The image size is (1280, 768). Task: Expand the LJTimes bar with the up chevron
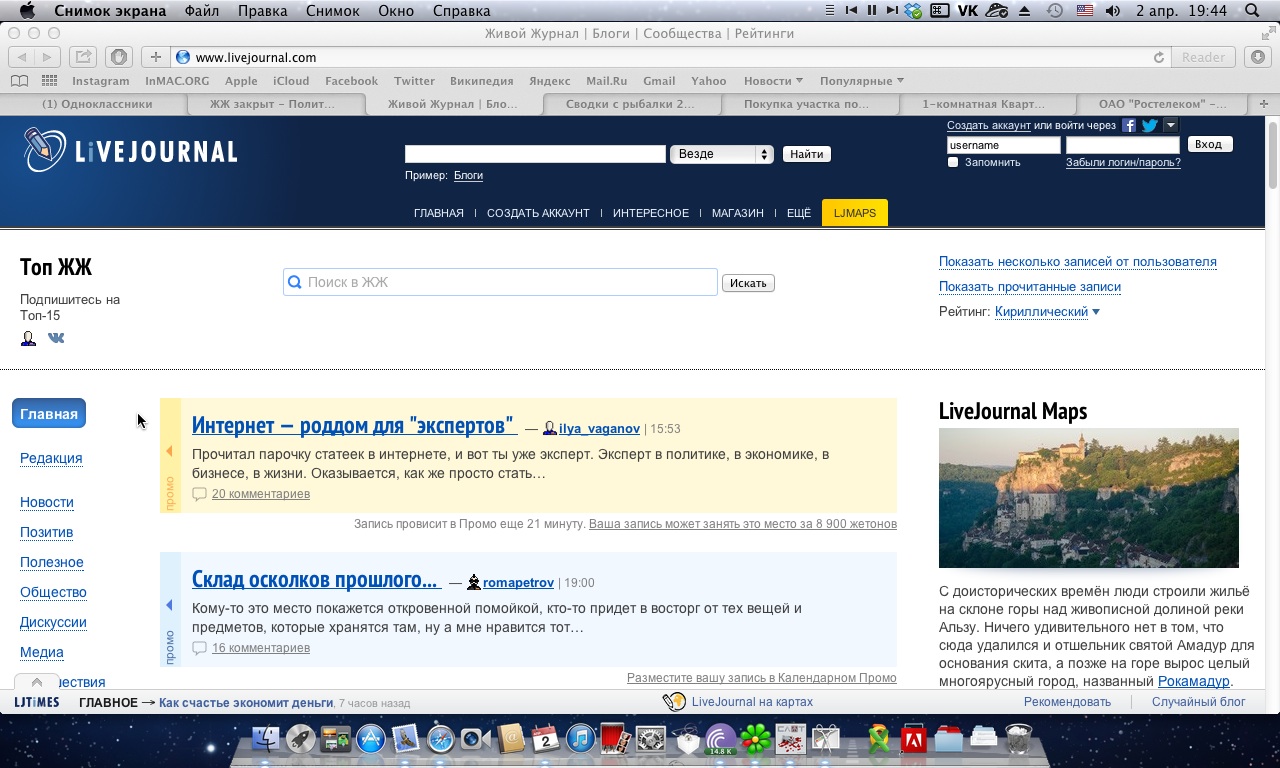pyautogui.click(x=37, y=682)
